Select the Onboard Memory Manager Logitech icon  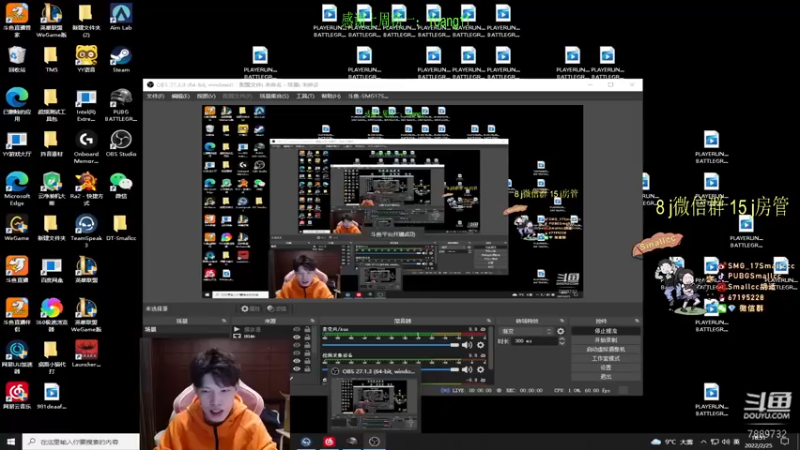[86, 147]
